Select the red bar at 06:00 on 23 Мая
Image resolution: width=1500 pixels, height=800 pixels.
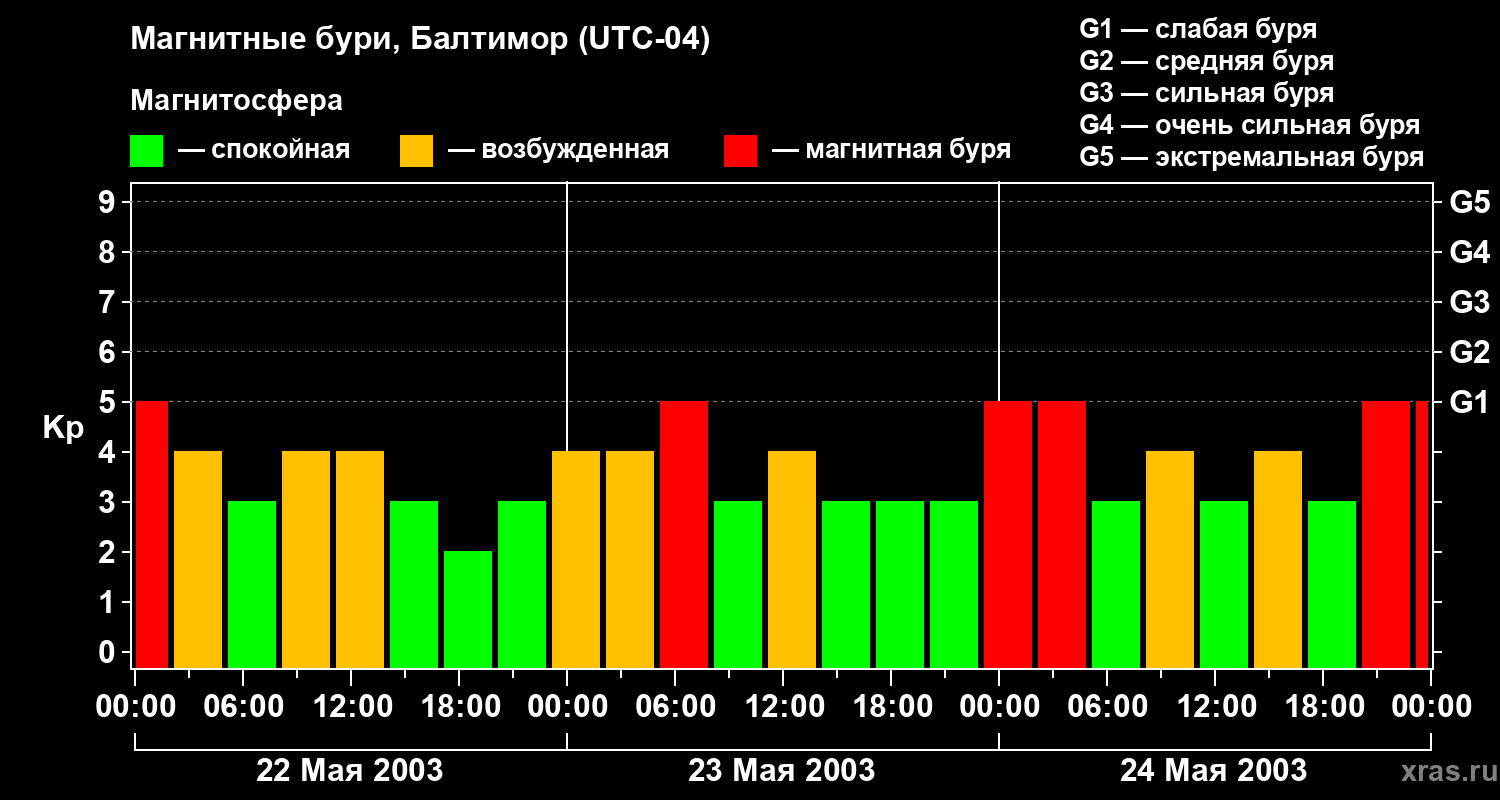(684, 534)
